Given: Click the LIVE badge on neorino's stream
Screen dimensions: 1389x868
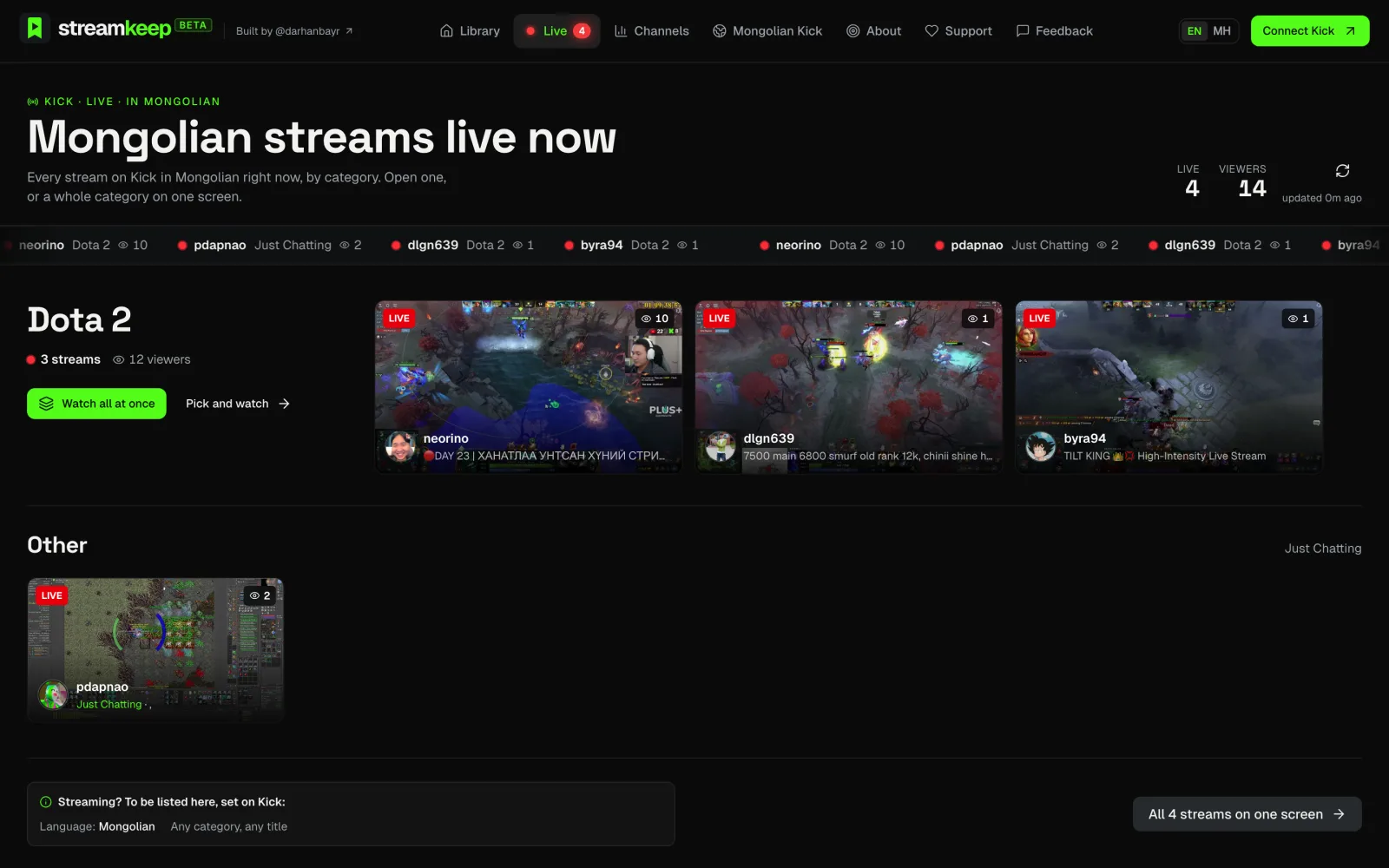Looking at the screenshot, I should tap(399, 319).
